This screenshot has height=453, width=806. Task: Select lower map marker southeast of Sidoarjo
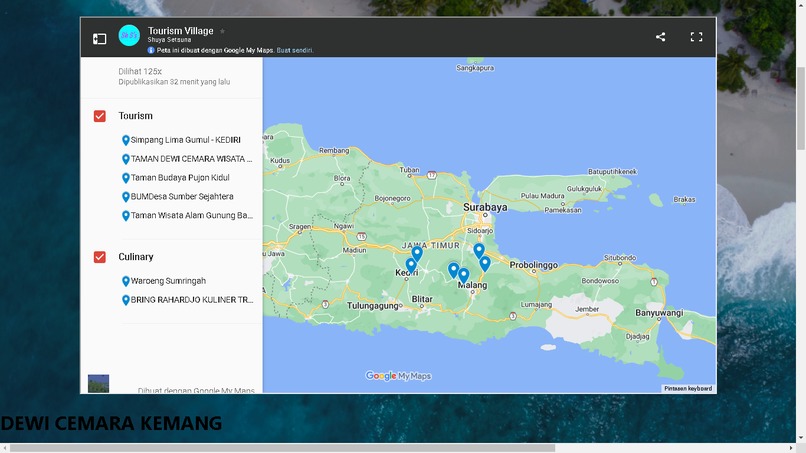point(485,263)
